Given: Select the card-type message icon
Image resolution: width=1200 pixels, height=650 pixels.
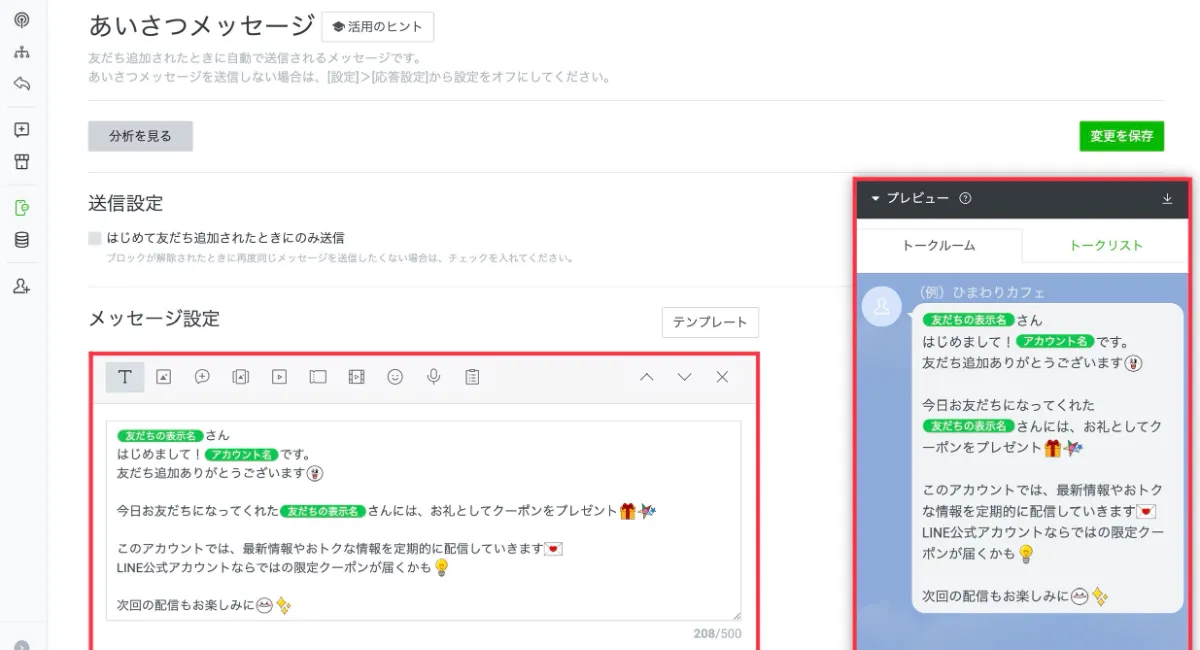Looking at the screenshot, I should pyautogui.click(x=241, y=377).
